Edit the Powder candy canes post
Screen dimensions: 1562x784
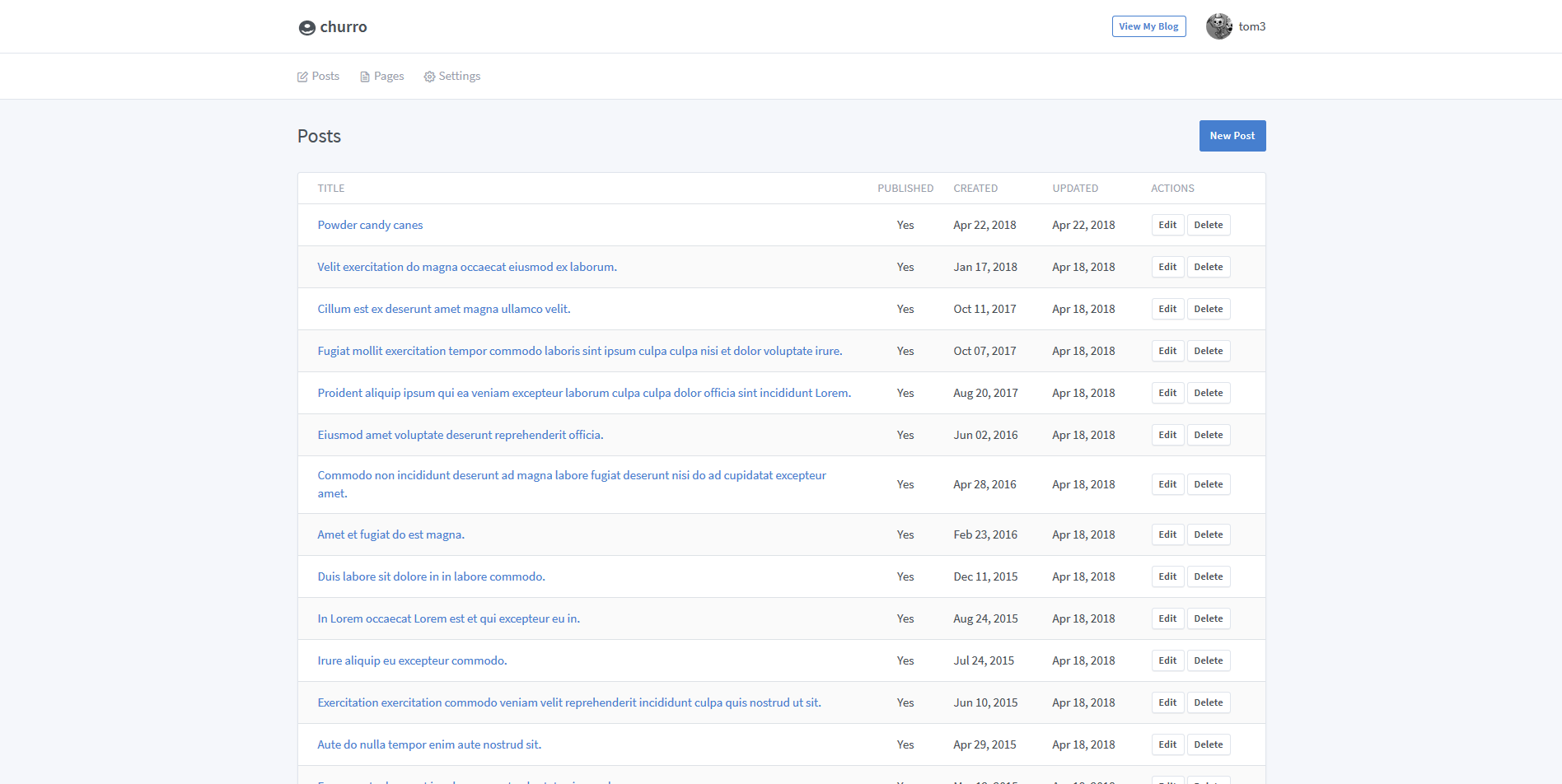pyautogui.click(x=1167, y=225)
